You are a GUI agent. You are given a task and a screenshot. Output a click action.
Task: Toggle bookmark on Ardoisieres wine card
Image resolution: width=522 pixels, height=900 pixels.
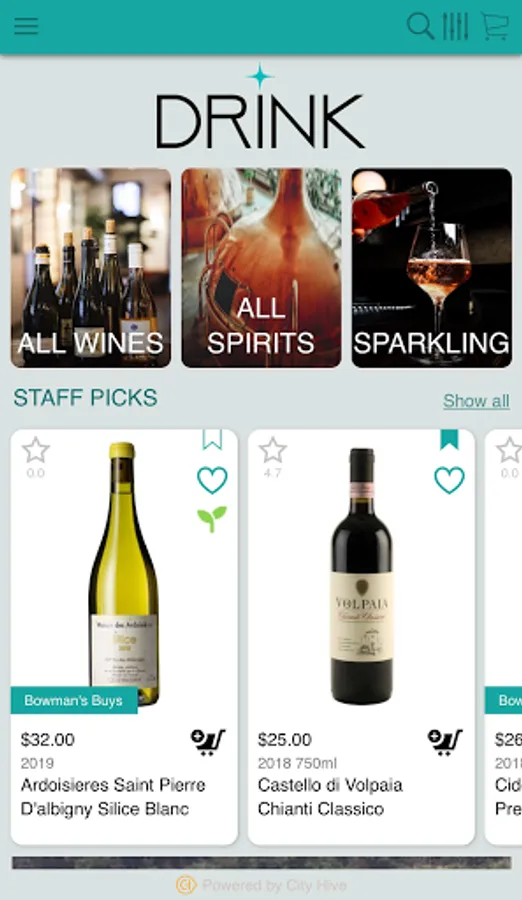[x=212, y=440]
